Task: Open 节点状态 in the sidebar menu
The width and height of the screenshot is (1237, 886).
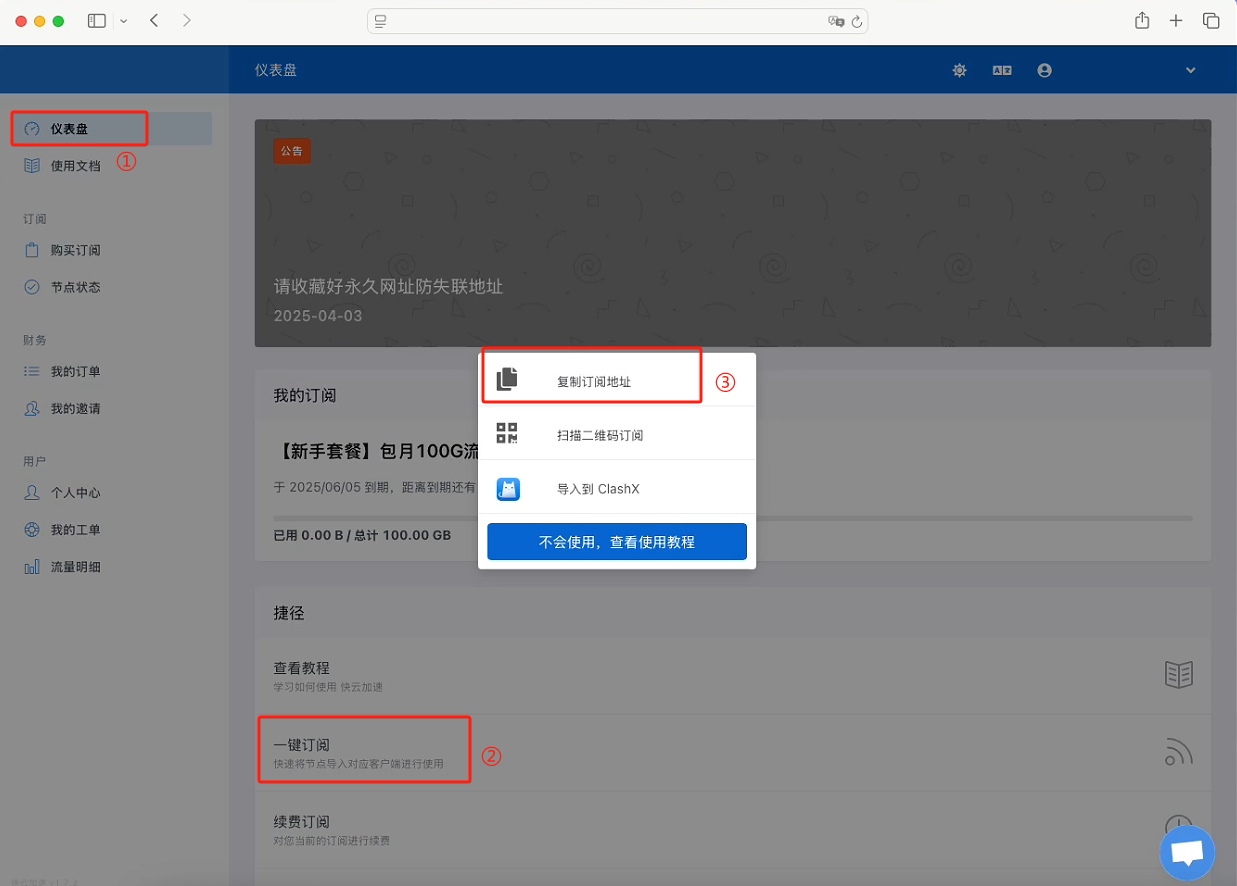Action: [76, 287]
